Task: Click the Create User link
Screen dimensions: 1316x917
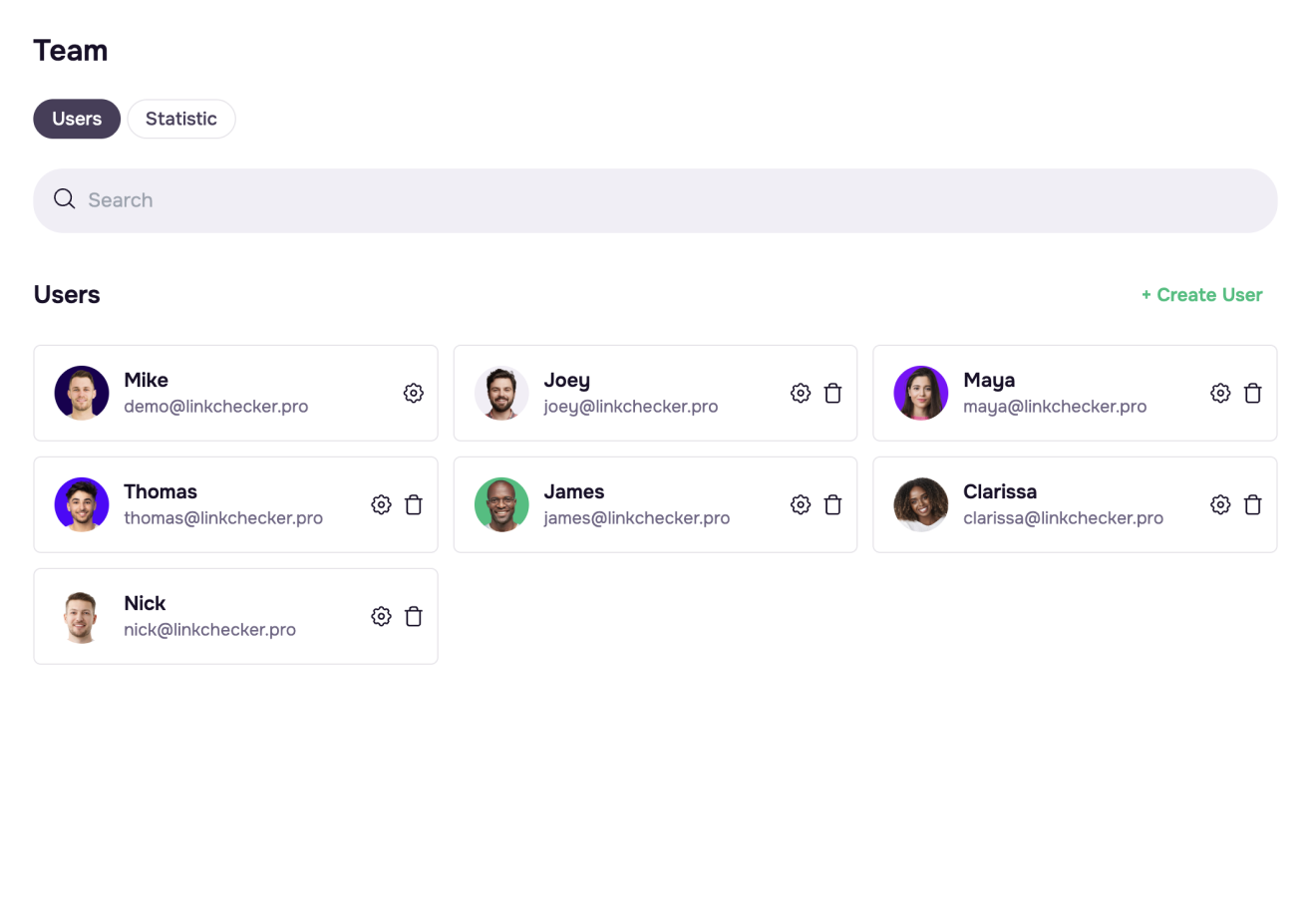Action: point(1201,295)
